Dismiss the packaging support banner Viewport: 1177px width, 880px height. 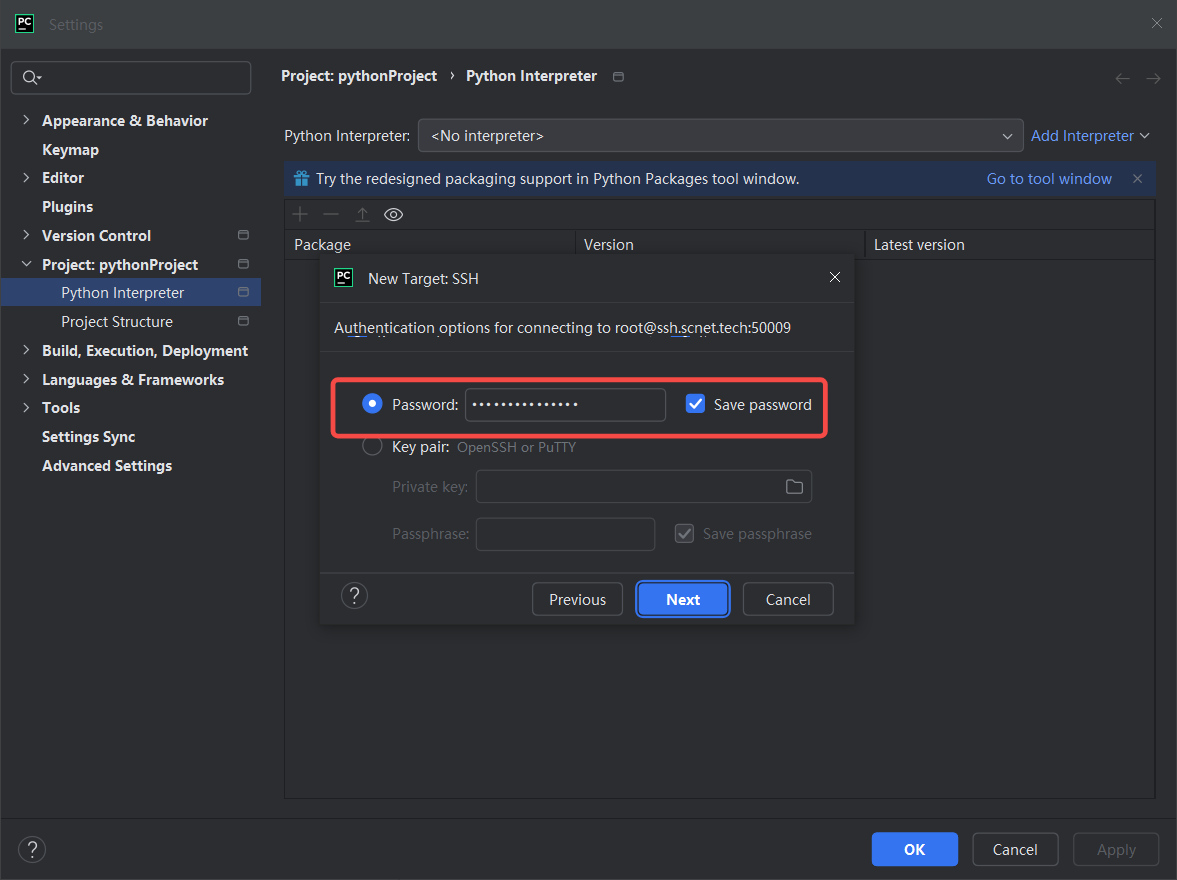coord(1137,179)
